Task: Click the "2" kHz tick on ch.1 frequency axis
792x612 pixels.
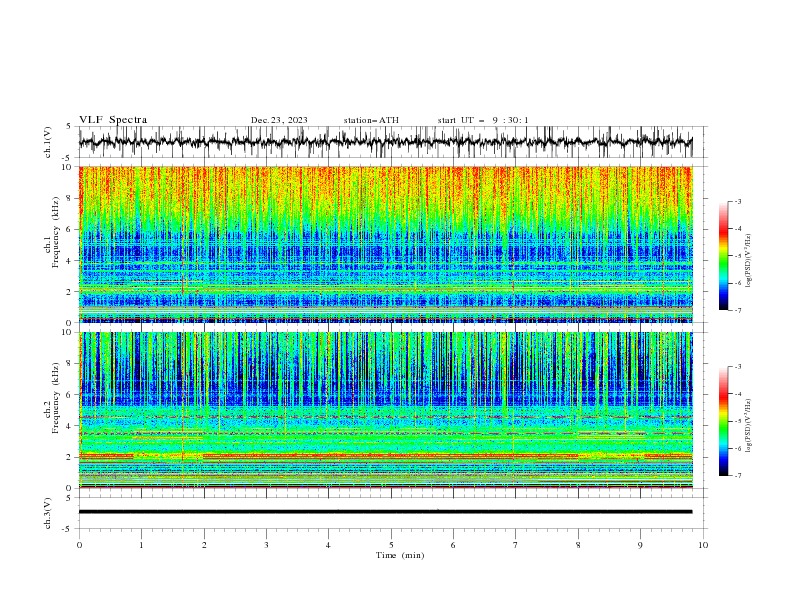Action: pyautogui.click(x=69, y=292)
